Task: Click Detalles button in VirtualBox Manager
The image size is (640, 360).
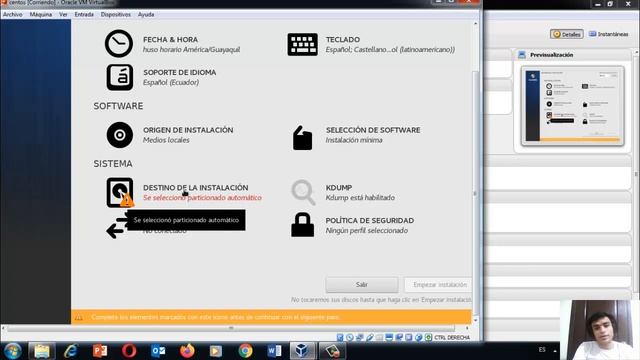Action: pos(567,34)
